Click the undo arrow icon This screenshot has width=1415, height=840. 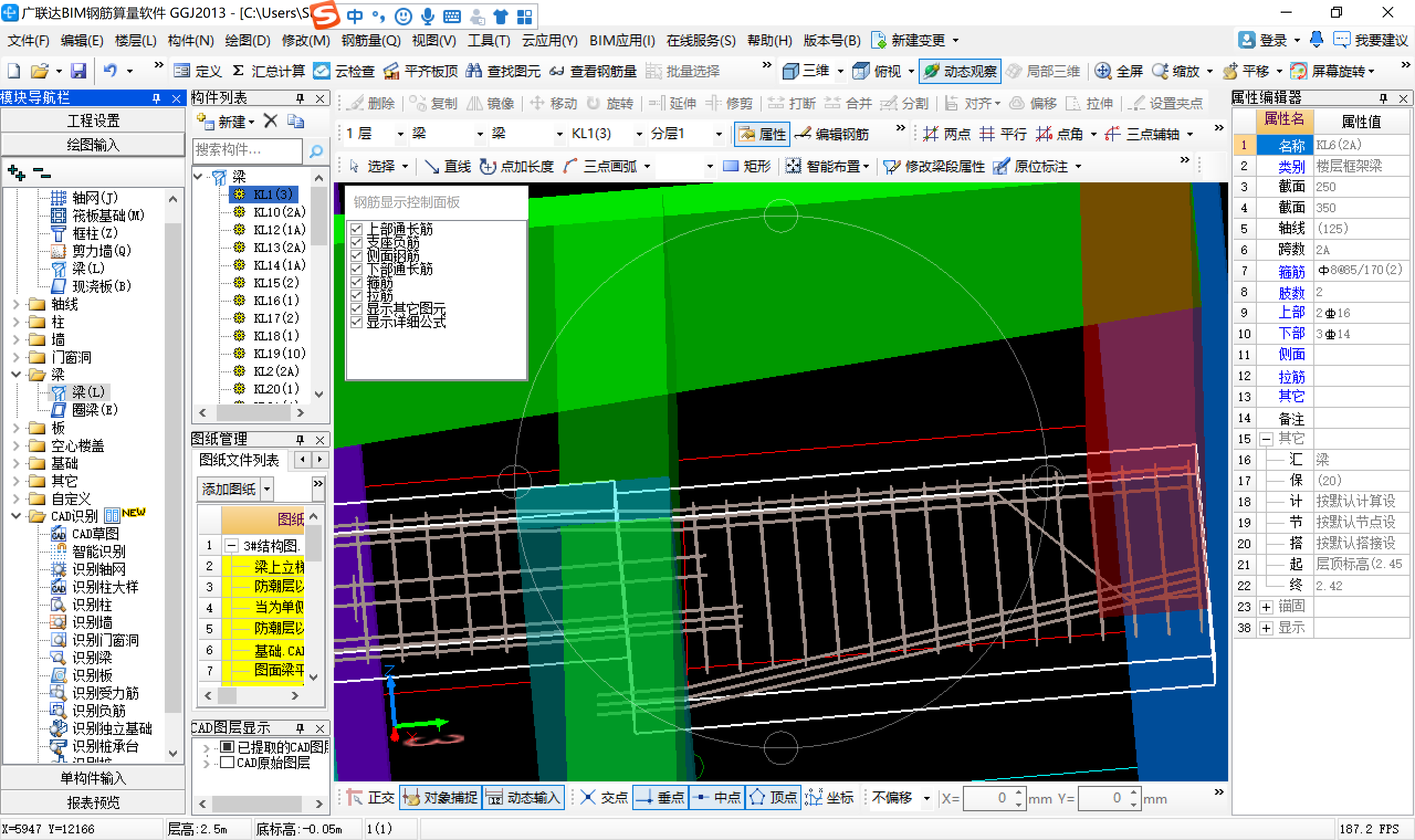(x=111, y=71)
